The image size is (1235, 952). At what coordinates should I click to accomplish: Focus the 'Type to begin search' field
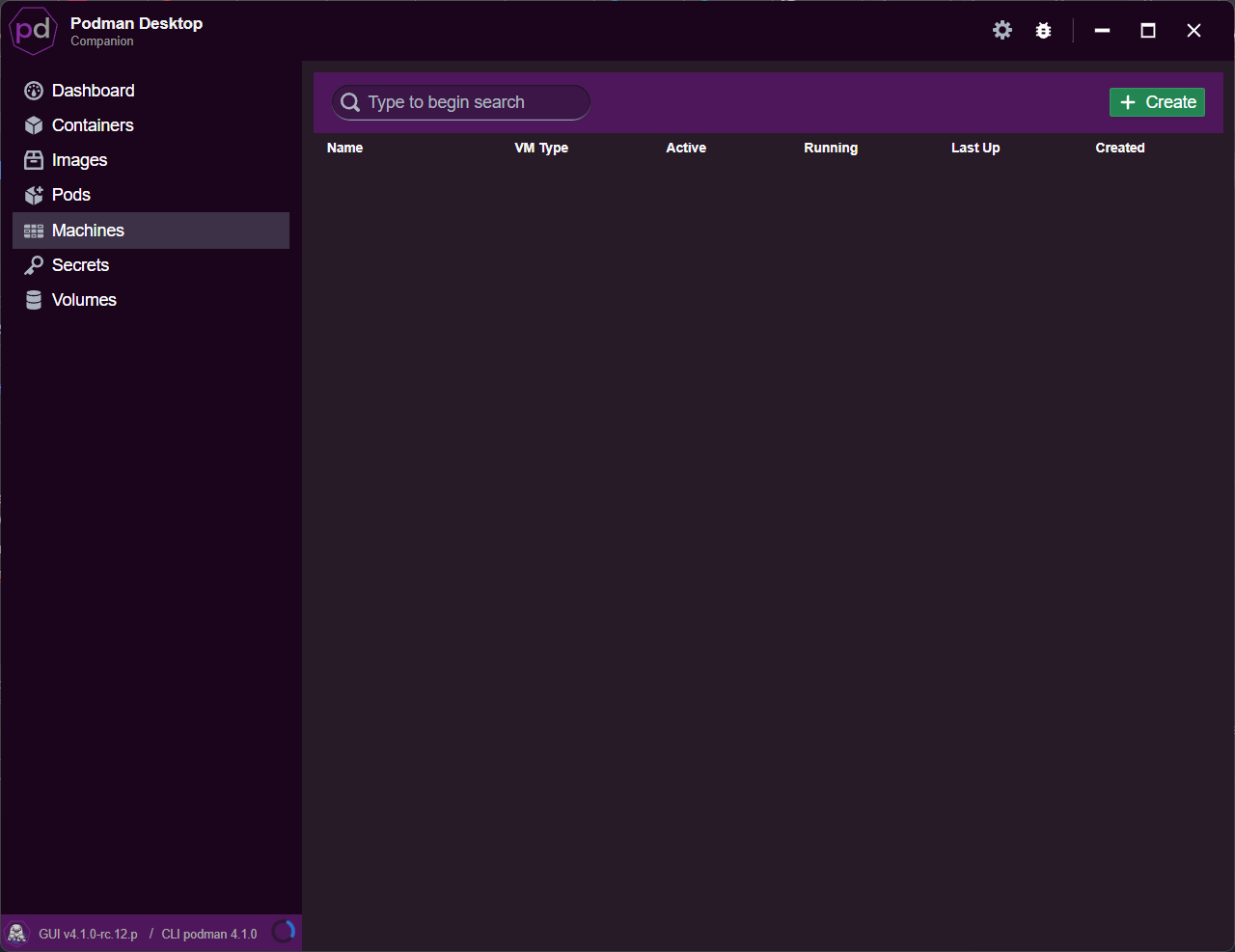[461, 102]
